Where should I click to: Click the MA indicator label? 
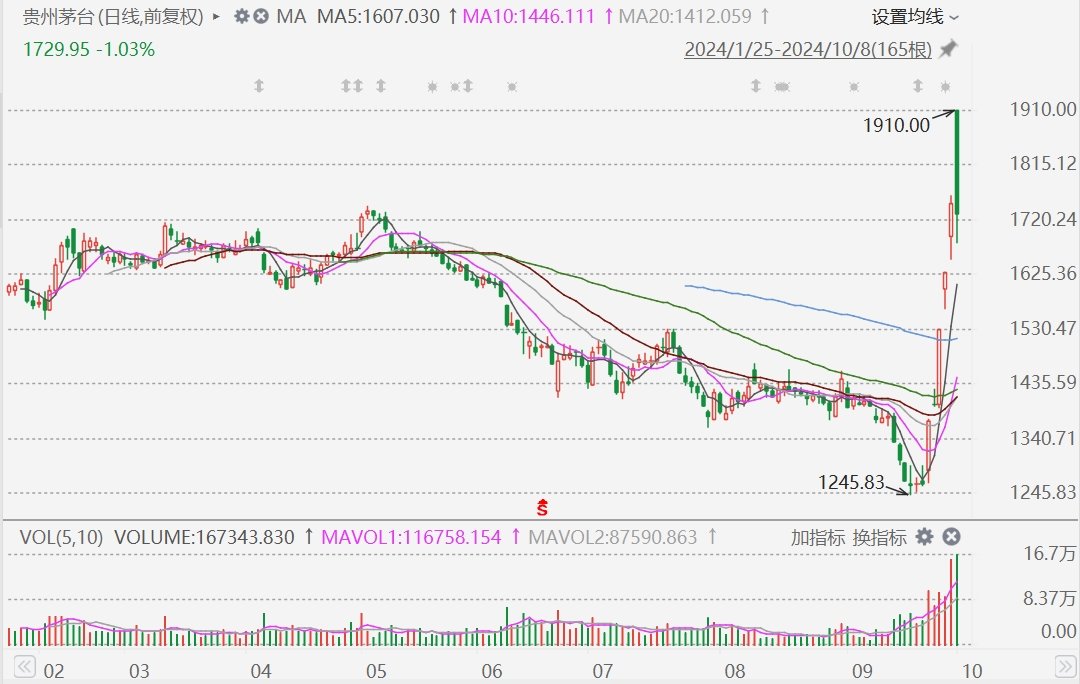pos(291,17)
